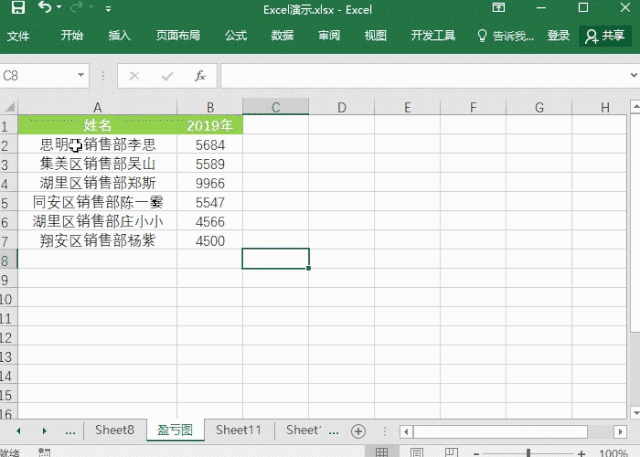Image resolution: width=640 pixels, height=457 pixels.
Task: Open Customize Quick Access Toolbar dropdown
Action: [108, 8]
